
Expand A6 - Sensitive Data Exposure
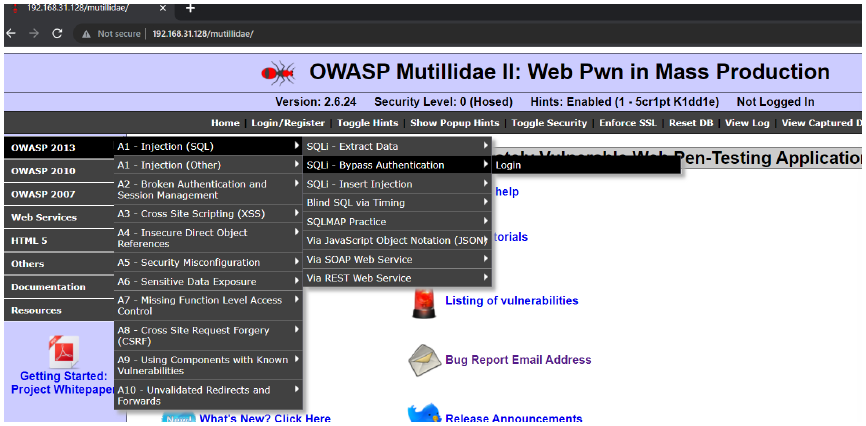(208, 282)
